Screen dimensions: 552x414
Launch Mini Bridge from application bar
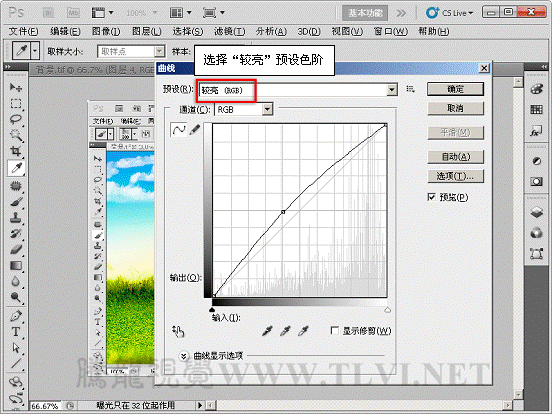pos(73,13)
